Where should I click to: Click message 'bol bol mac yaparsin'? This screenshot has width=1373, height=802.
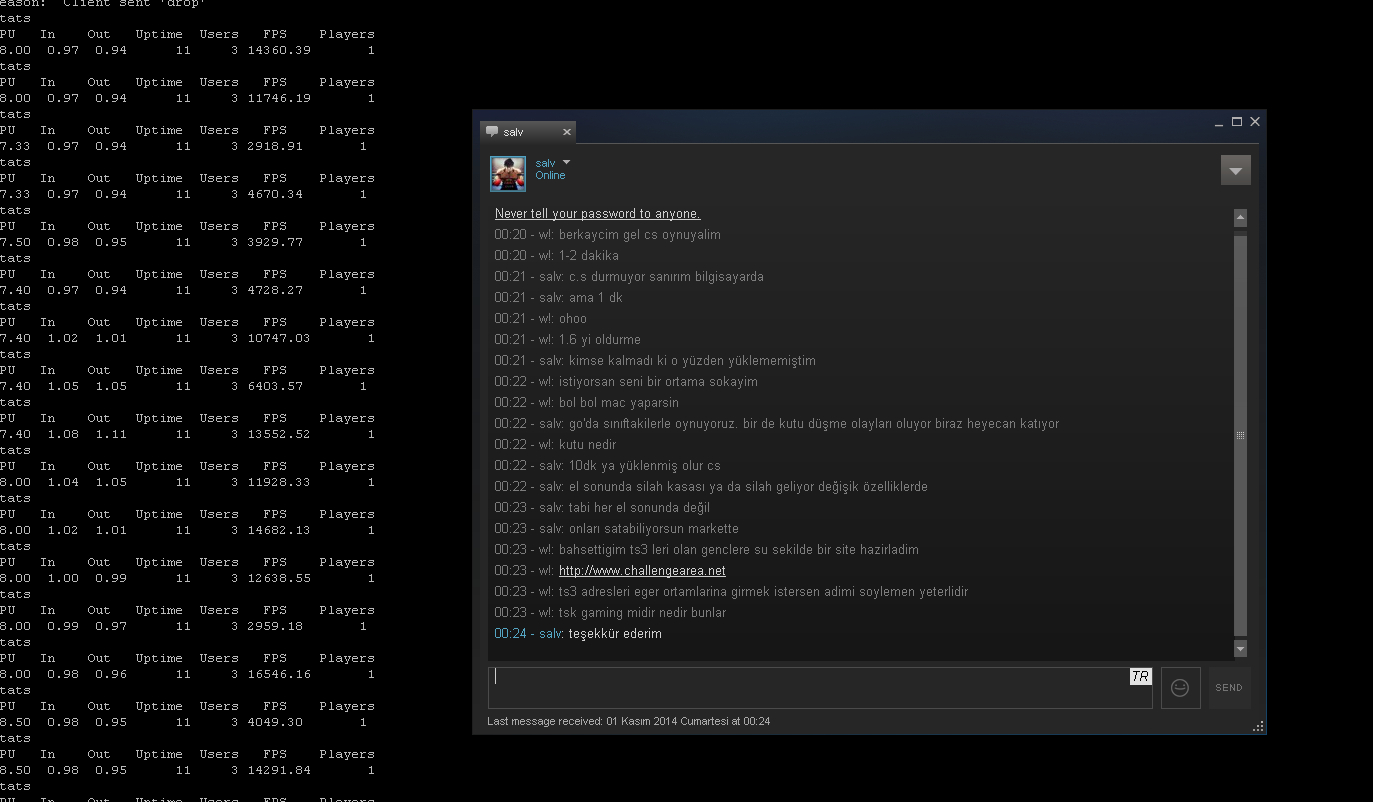pos(619,403)
